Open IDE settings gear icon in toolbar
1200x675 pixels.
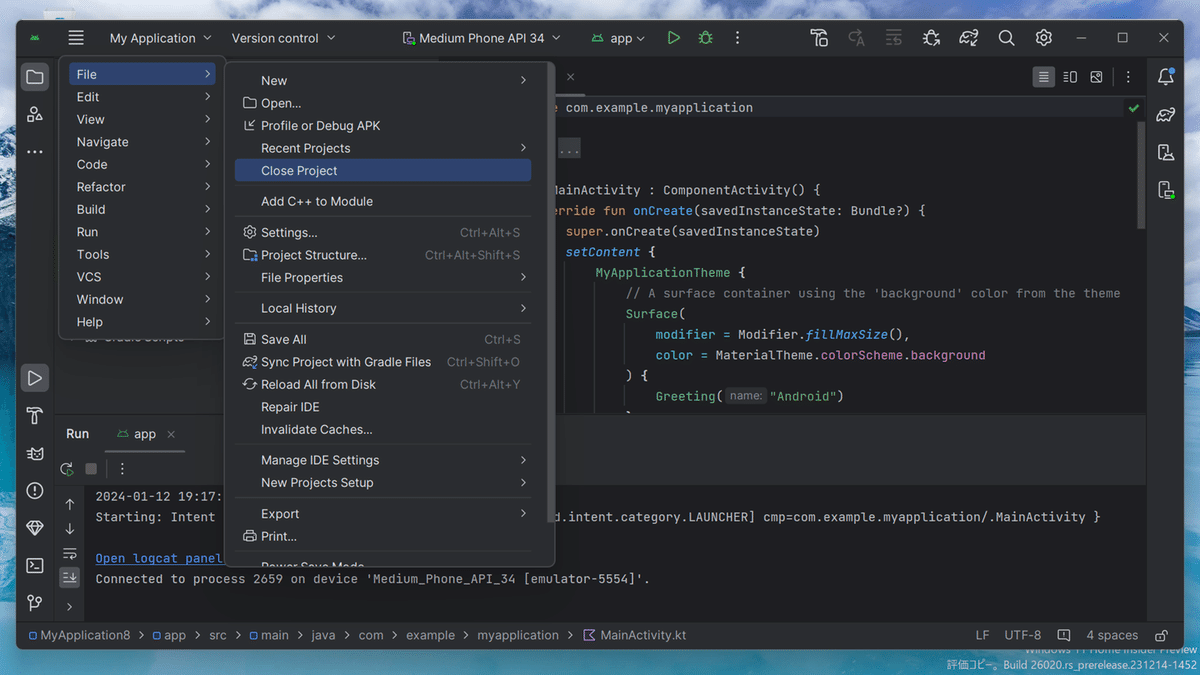(1044, 38)
